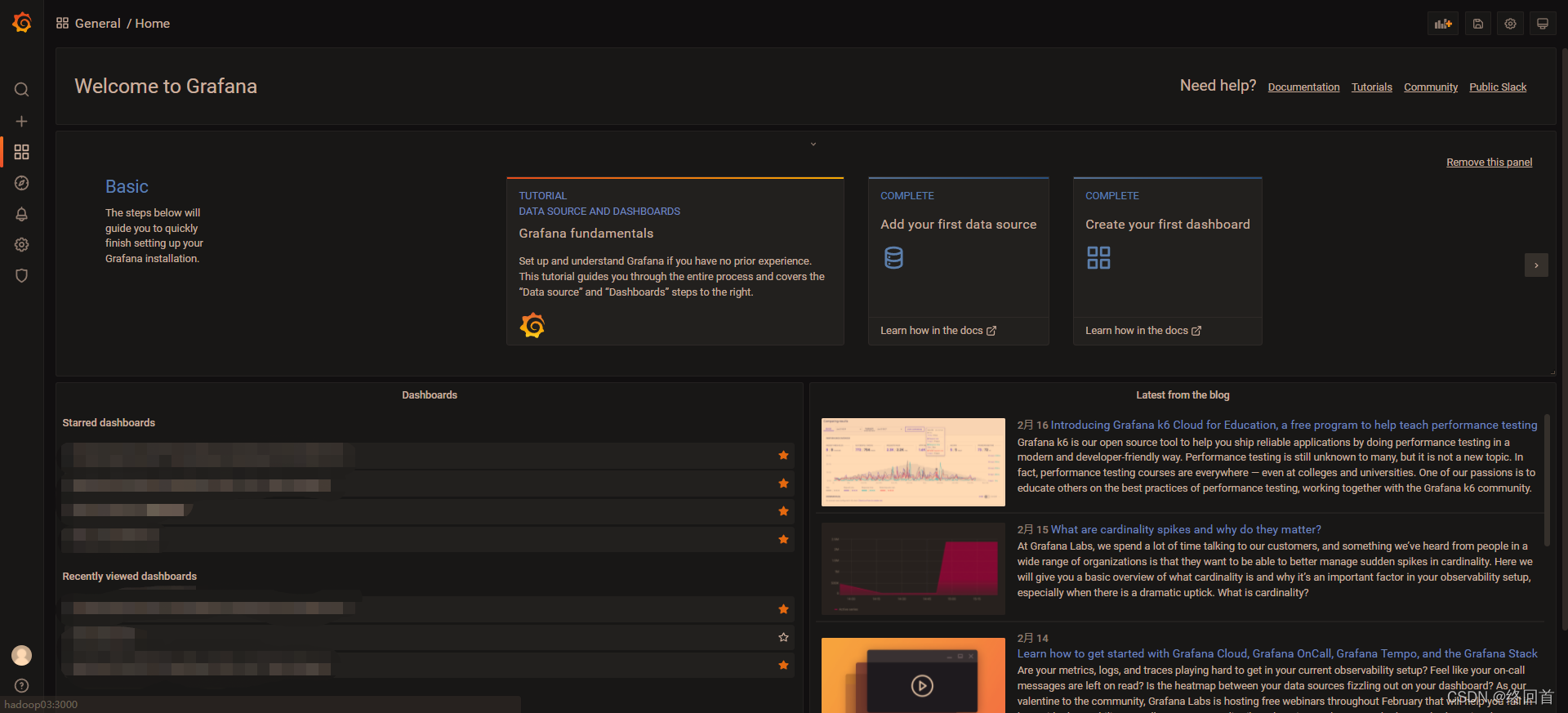Open the Community help link
Screen dimensions: 1568x713
[x=1431, y=87]
